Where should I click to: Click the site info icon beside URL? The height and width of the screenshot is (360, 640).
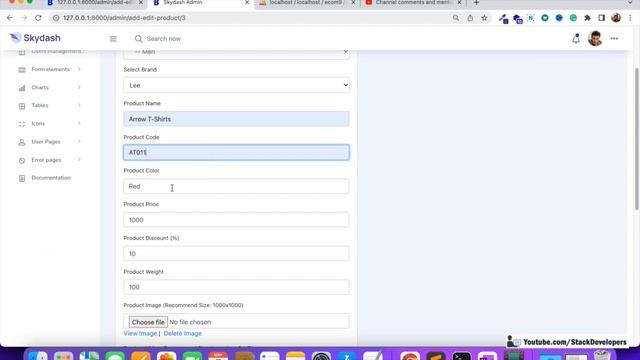[x=56, y=18]
